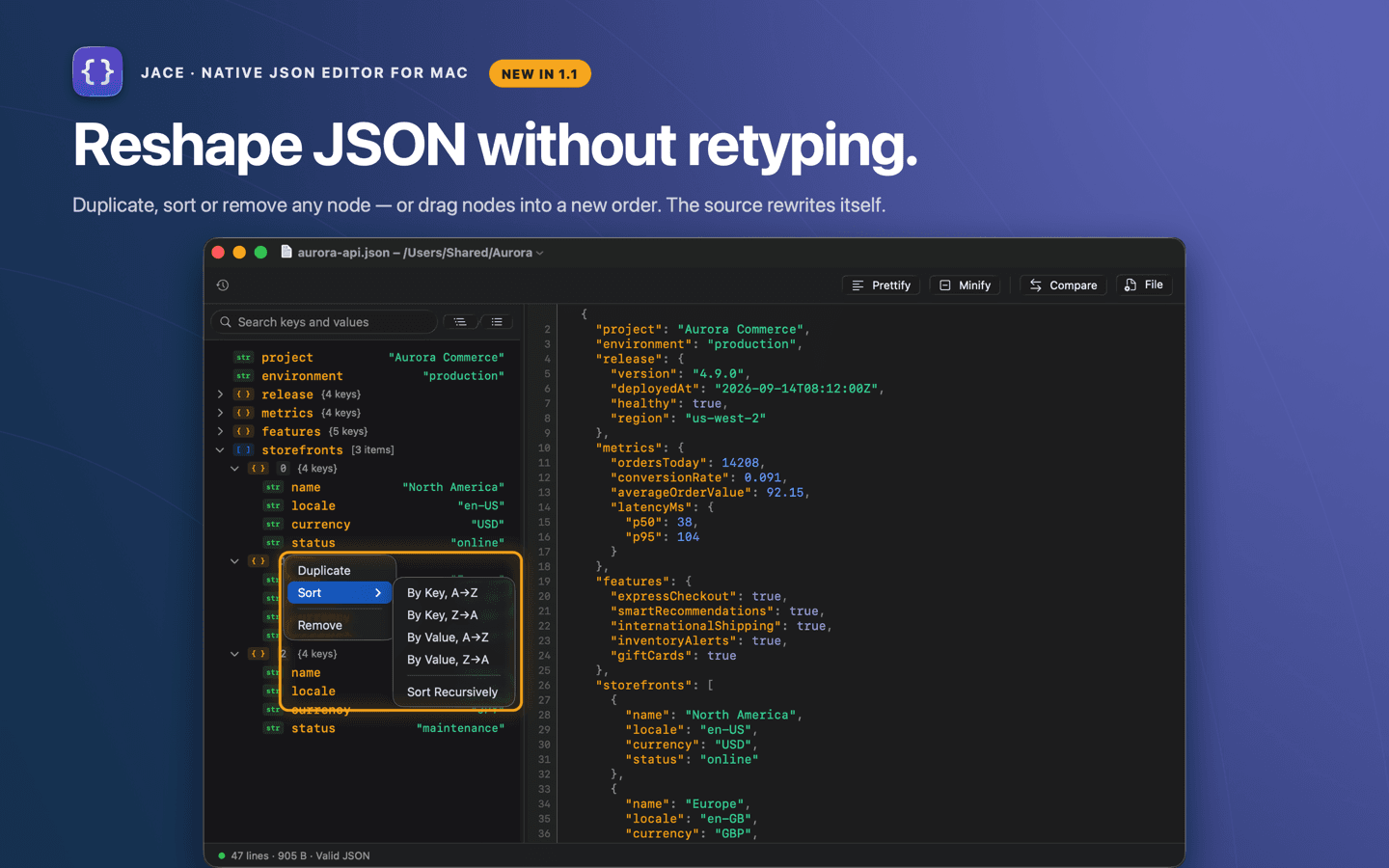The width and height of the screenshot is (1389, 868).
Task: Click the document icon beside aurora-api.json
Action: (x=286, y=252)
